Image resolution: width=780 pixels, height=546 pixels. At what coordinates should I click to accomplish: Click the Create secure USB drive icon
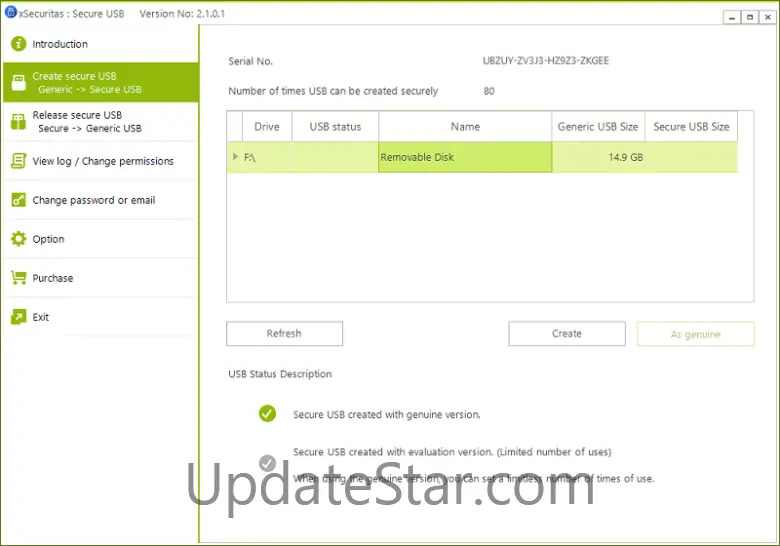pyautogui.click(x=18, y=83)
